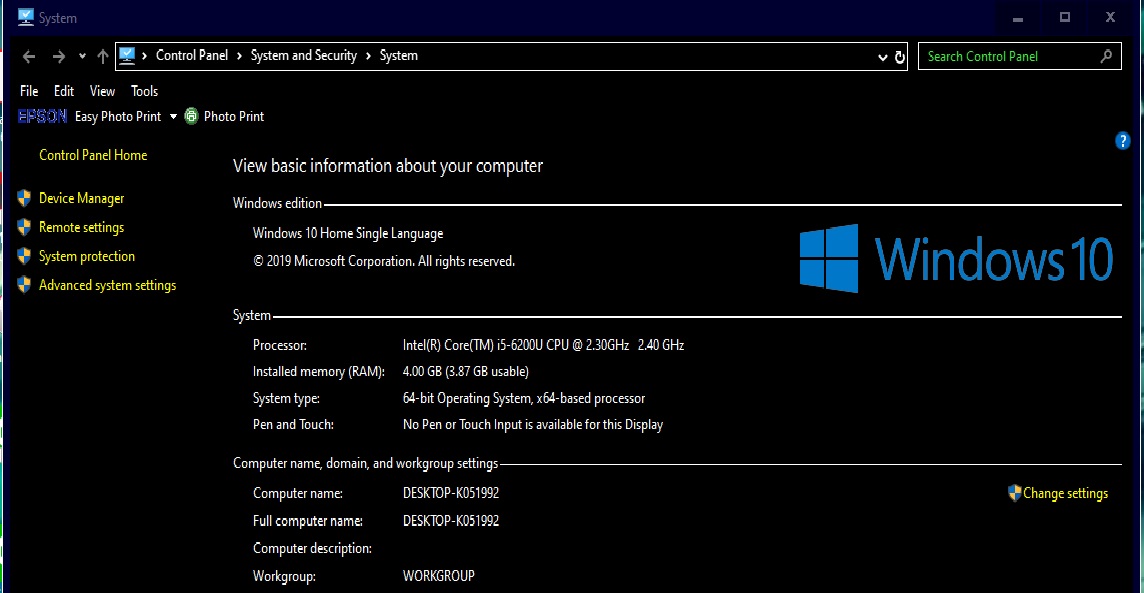Open Advanced system settings
1144x593 pixels.
pos(107,285)
